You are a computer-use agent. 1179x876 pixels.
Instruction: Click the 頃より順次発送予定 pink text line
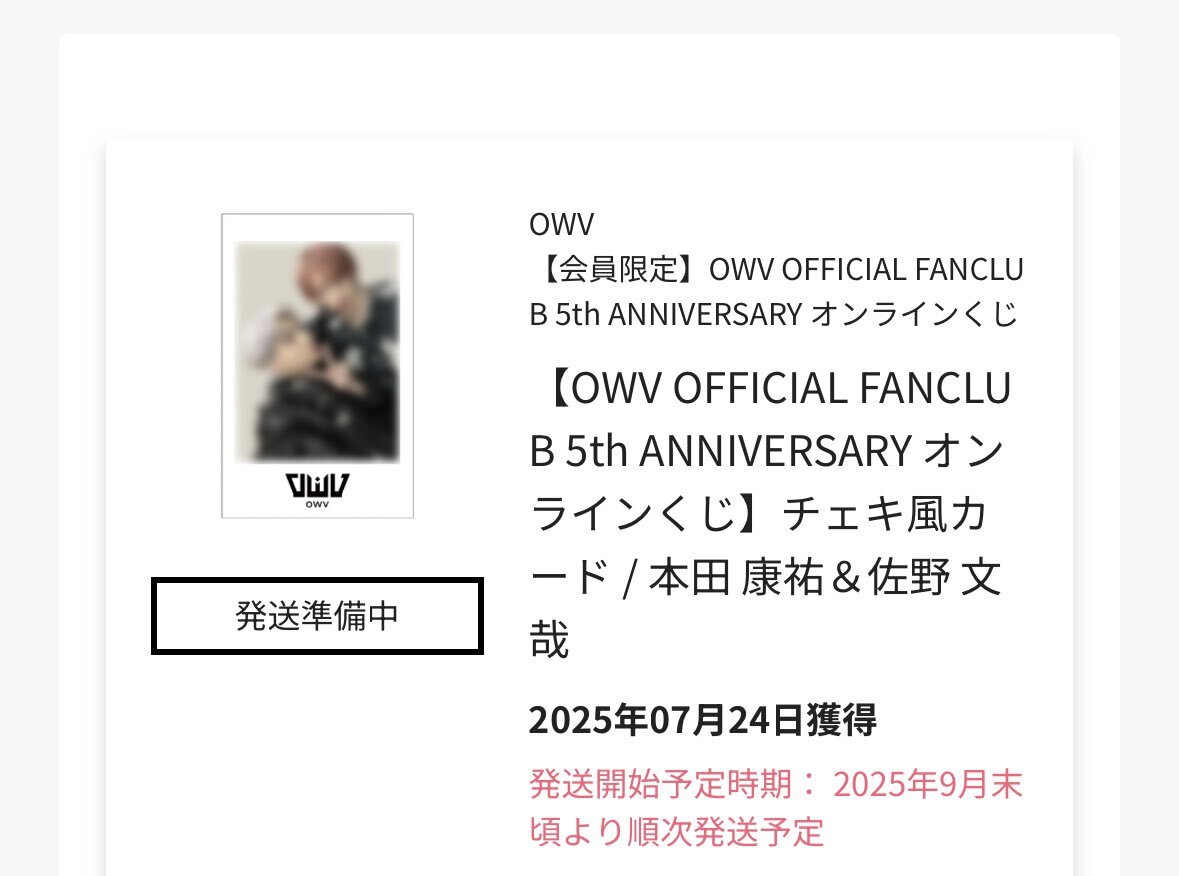click(x=677, y=832)
